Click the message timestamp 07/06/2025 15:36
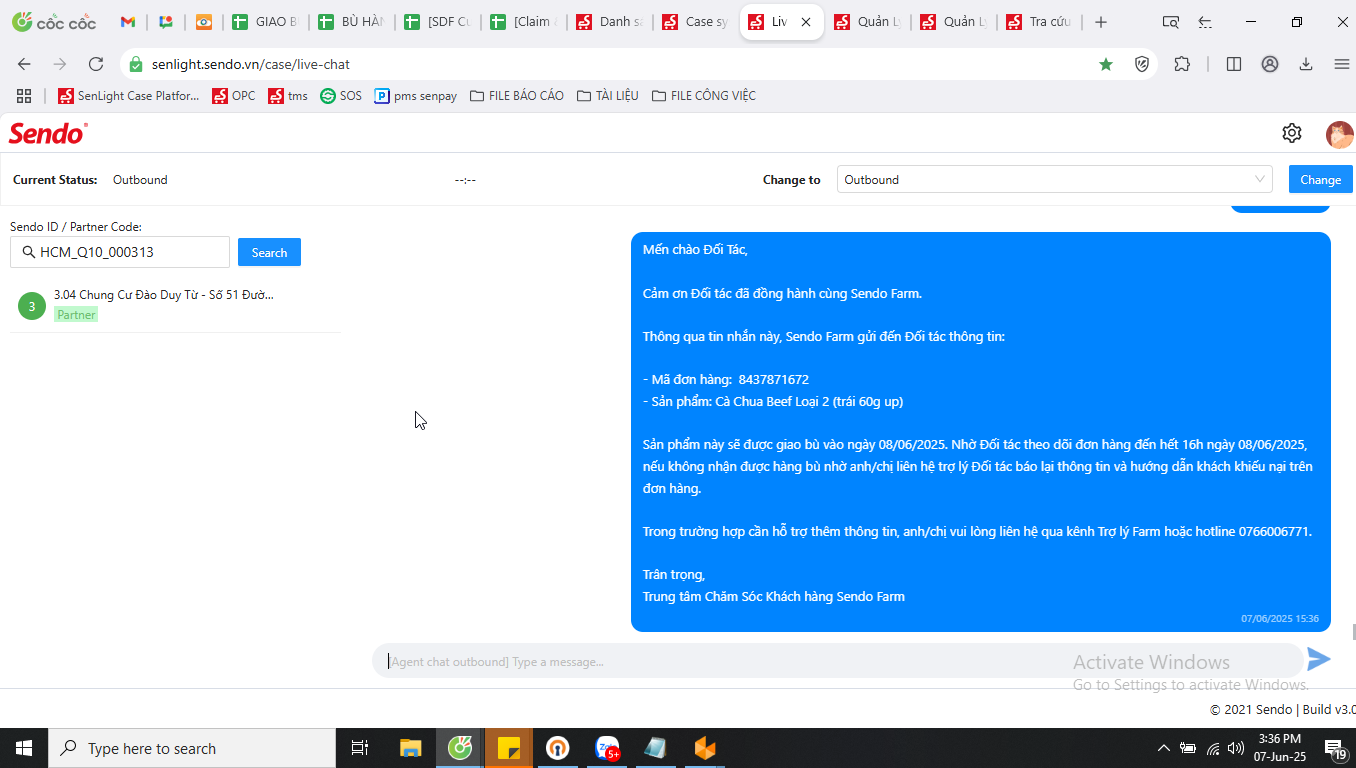Viewport: 1356px width, 768px height. point(1280,619)
